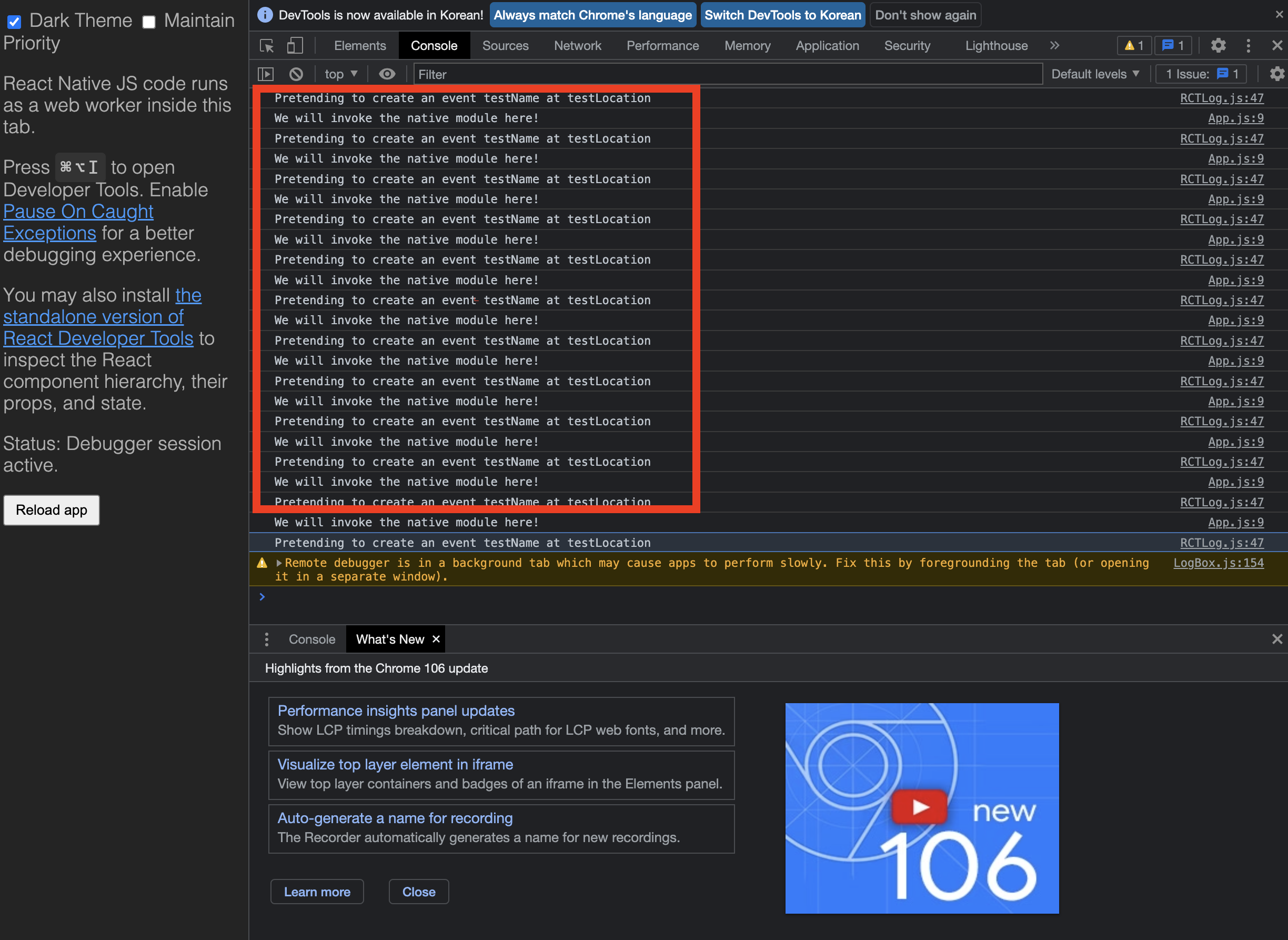Expand the Remote debugger warning message
This screenshot has width=1288, height=940.
click(x=279, y=563)
